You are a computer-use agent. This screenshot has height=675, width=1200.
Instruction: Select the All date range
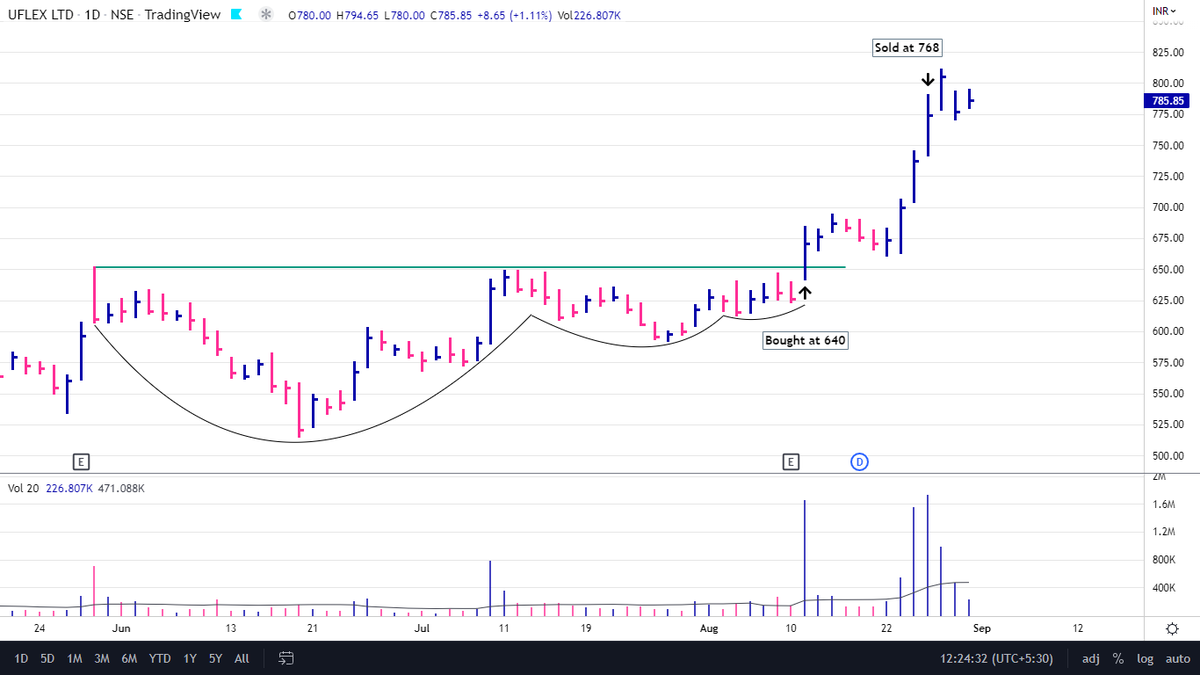[242, 659]
